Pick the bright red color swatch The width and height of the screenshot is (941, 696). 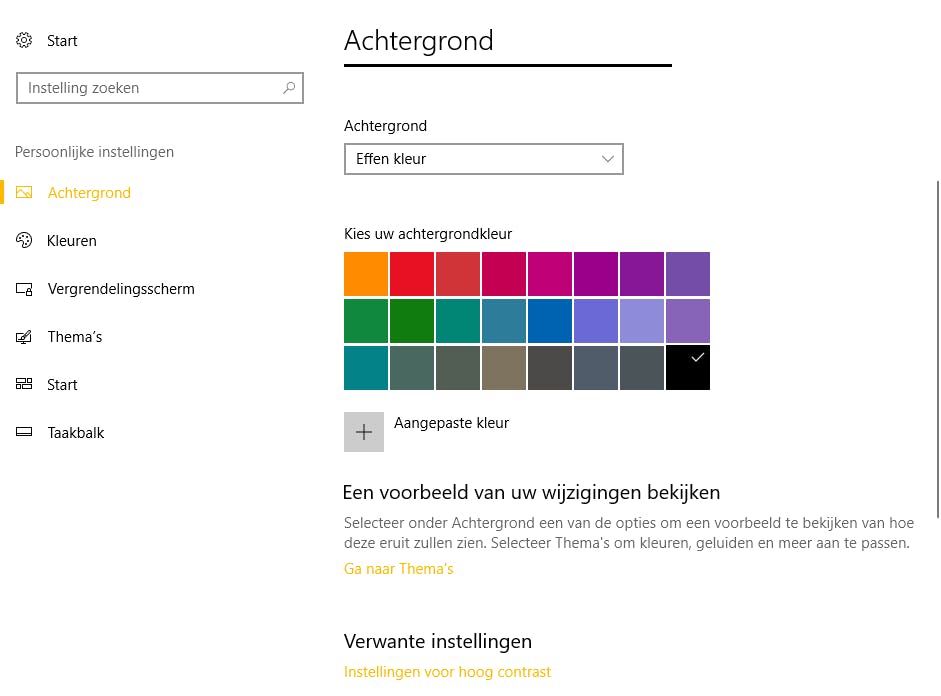412,274
